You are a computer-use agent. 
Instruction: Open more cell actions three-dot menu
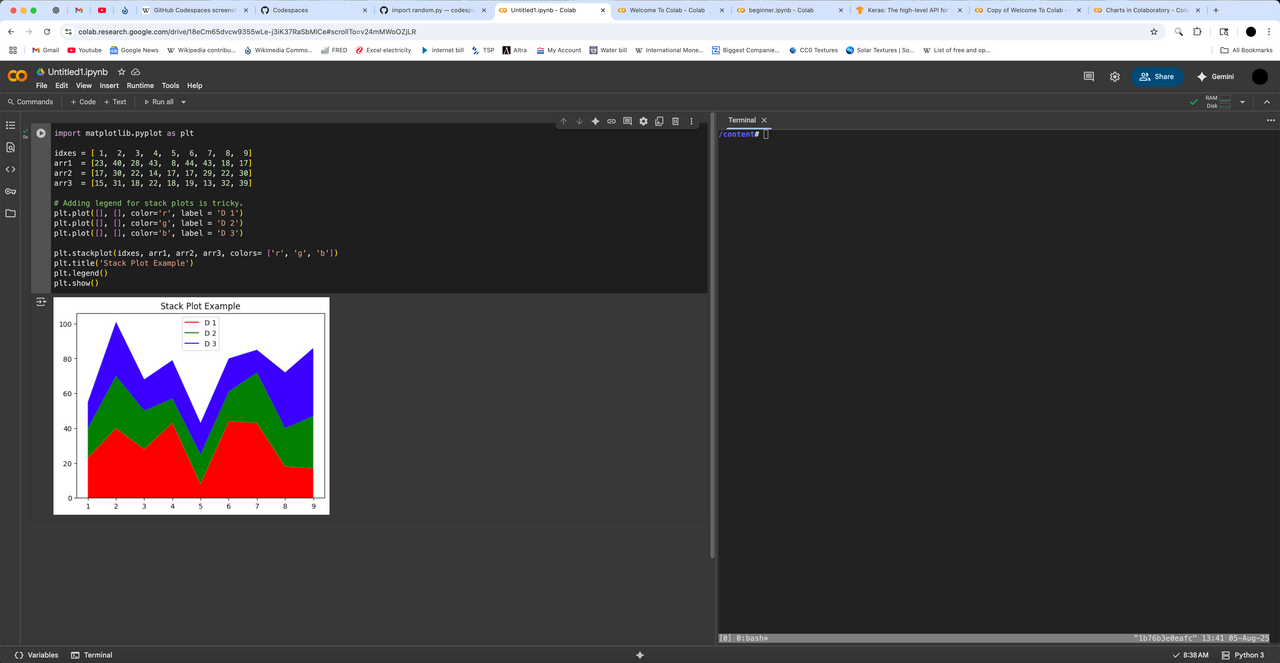coord(691,121)
